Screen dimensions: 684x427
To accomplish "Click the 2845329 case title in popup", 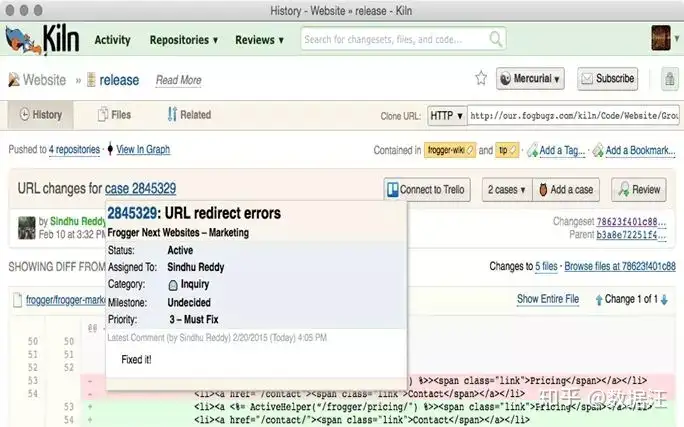I will pyautogui.click(x=194, y=213).
